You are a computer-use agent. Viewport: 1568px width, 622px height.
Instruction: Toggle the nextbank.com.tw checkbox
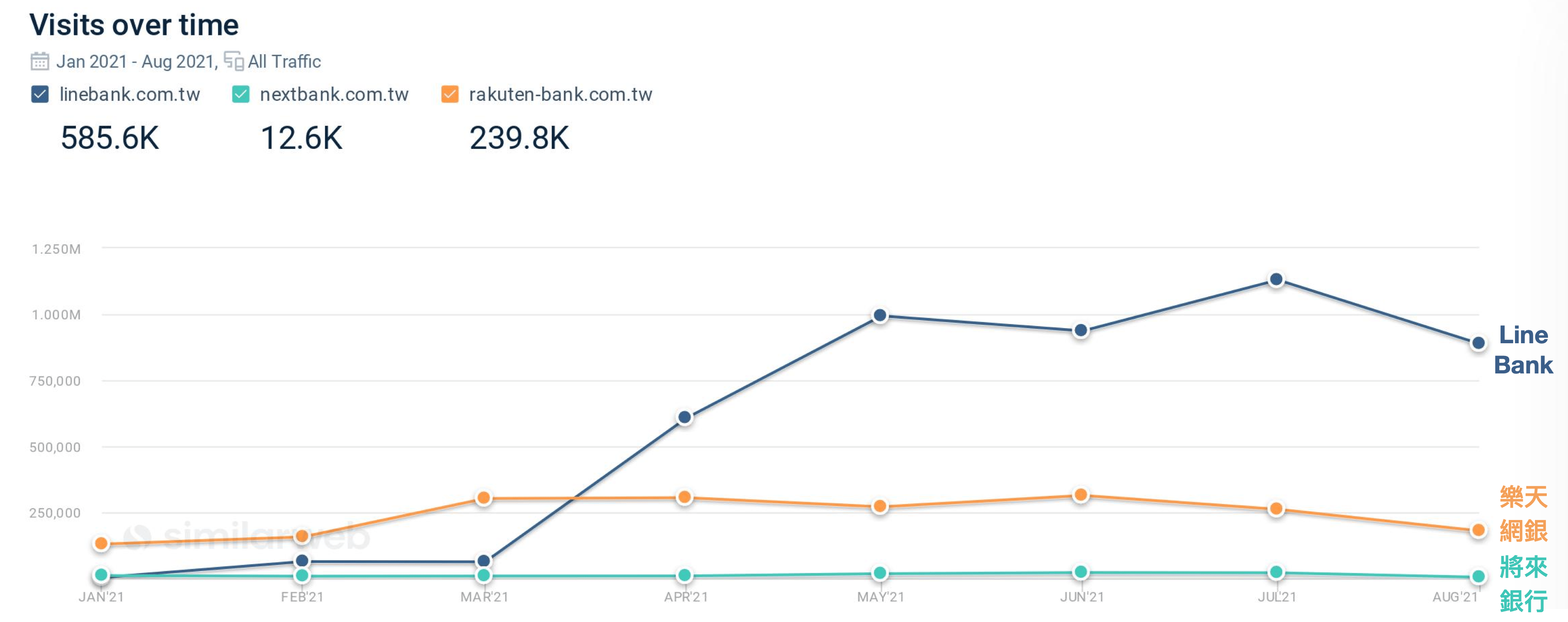(x=241, y=94)
